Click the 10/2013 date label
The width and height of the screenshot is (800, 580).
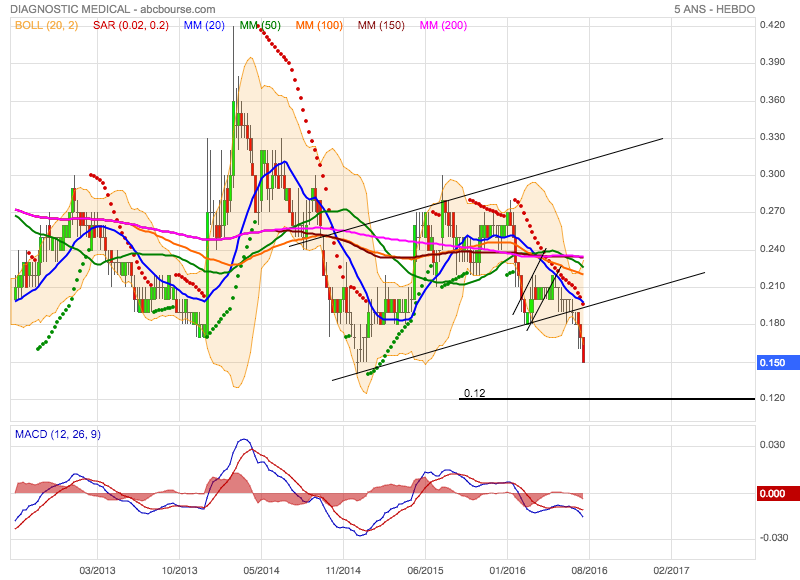179,570
